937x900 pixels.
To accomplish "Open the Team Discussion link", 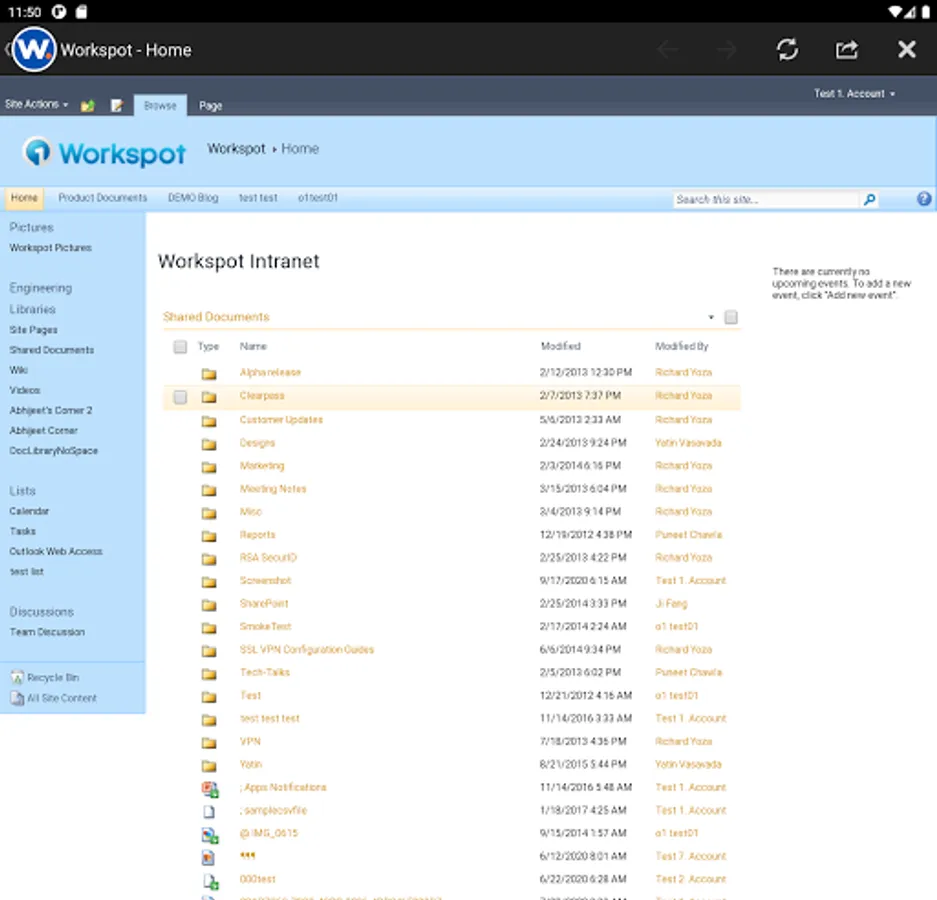I will click(x=47, y=632).
